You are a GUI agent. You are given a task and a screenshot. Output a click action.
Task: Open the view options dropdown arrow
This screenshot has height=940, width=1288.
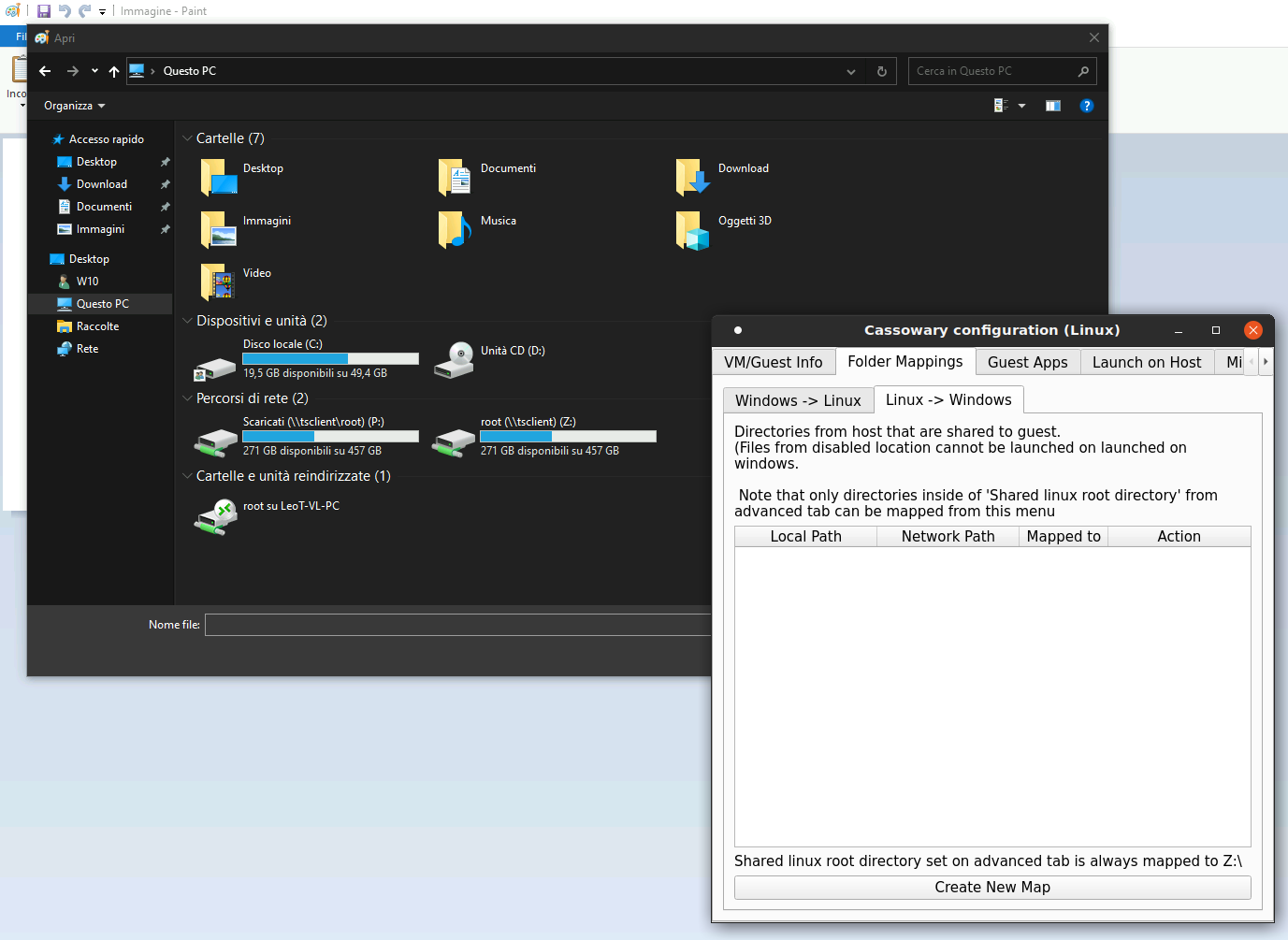[x=1021, y=106]
